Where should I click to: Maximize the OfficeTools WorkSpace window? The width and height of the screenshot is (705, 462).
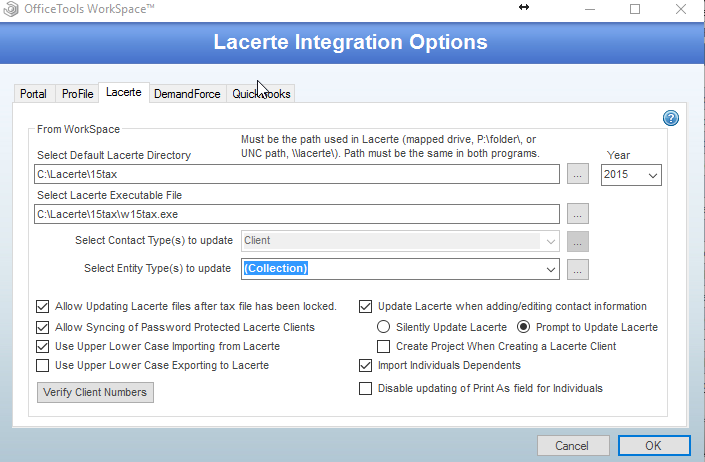(x=635, y=9)
